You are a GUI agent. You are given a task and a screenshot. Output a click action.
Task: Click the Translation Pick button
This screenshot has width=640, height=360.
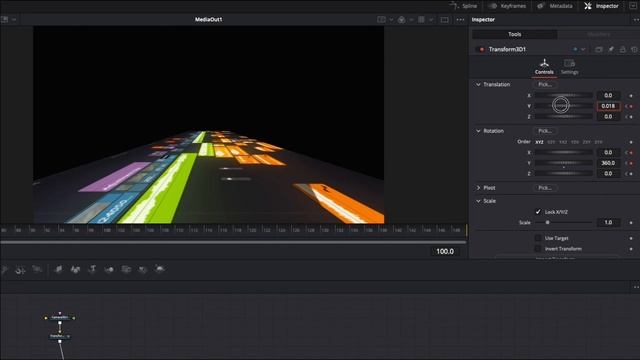click(x=545, y=84)
